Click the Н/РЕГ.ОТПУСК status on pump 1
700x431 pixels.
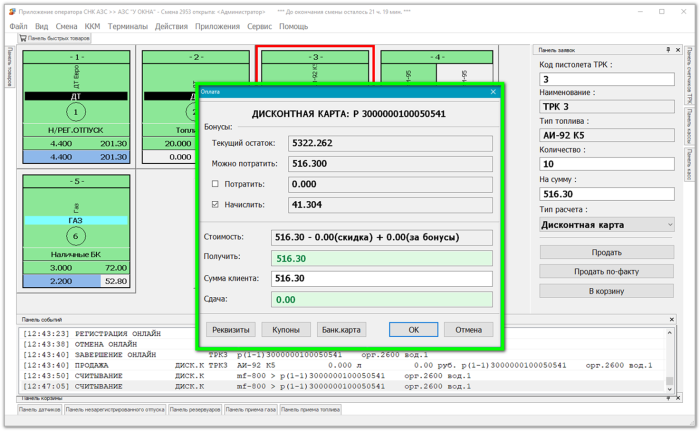76,130
